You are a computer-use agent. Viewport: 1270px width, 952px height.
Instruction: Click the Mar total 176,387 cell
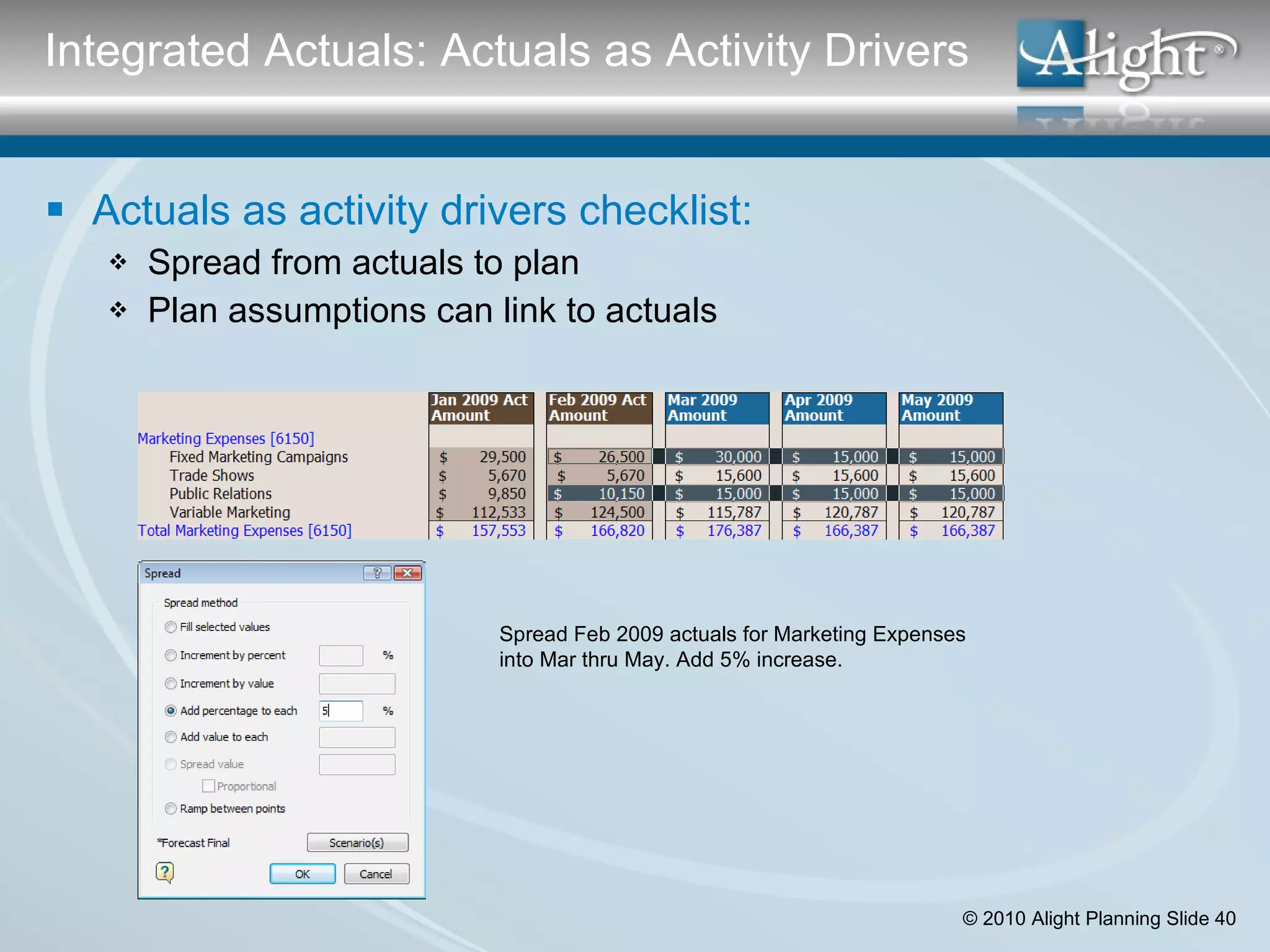click(x=717, y=531)
